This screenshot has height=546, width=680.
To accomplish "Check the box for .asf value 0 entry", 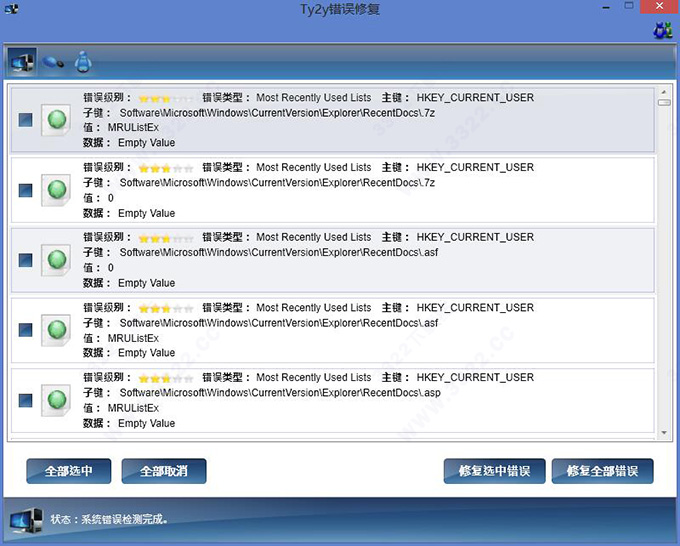I will coord(26,260).
